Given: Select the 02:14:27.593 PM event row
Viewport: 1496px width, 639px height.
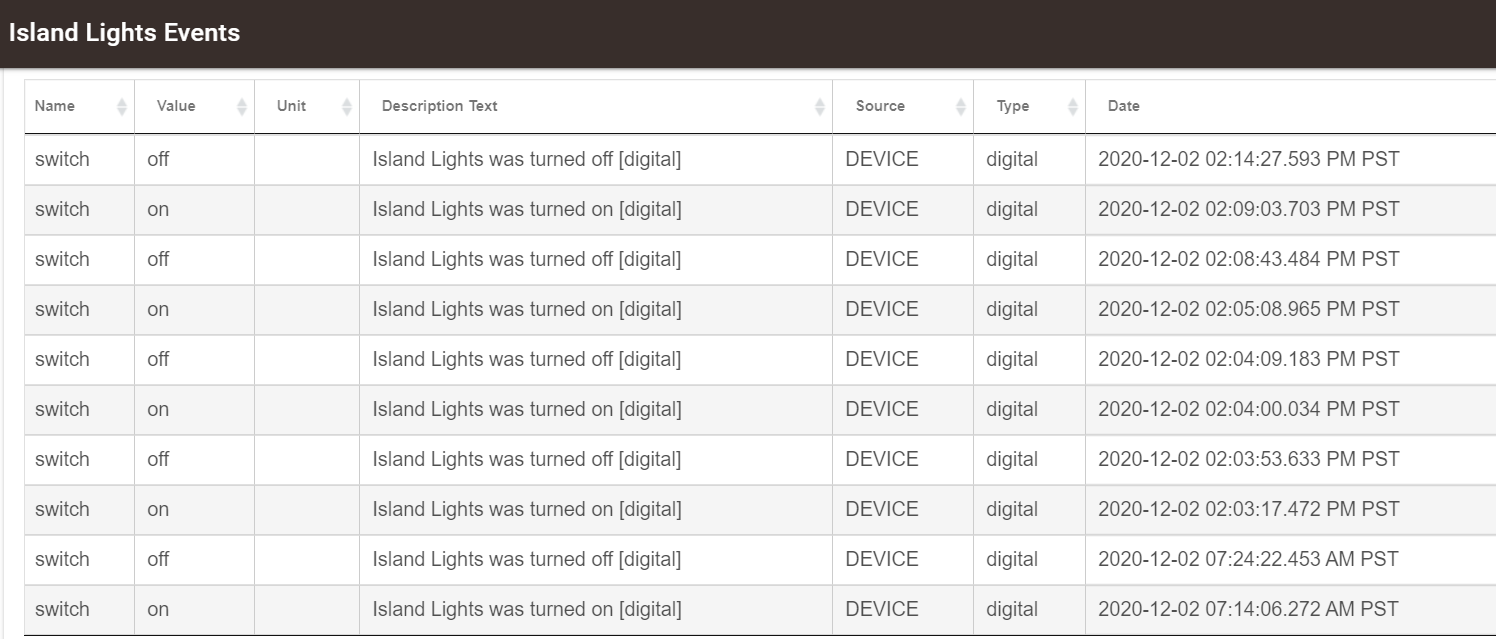Looking at the screenshot, I should coord(760,159).
